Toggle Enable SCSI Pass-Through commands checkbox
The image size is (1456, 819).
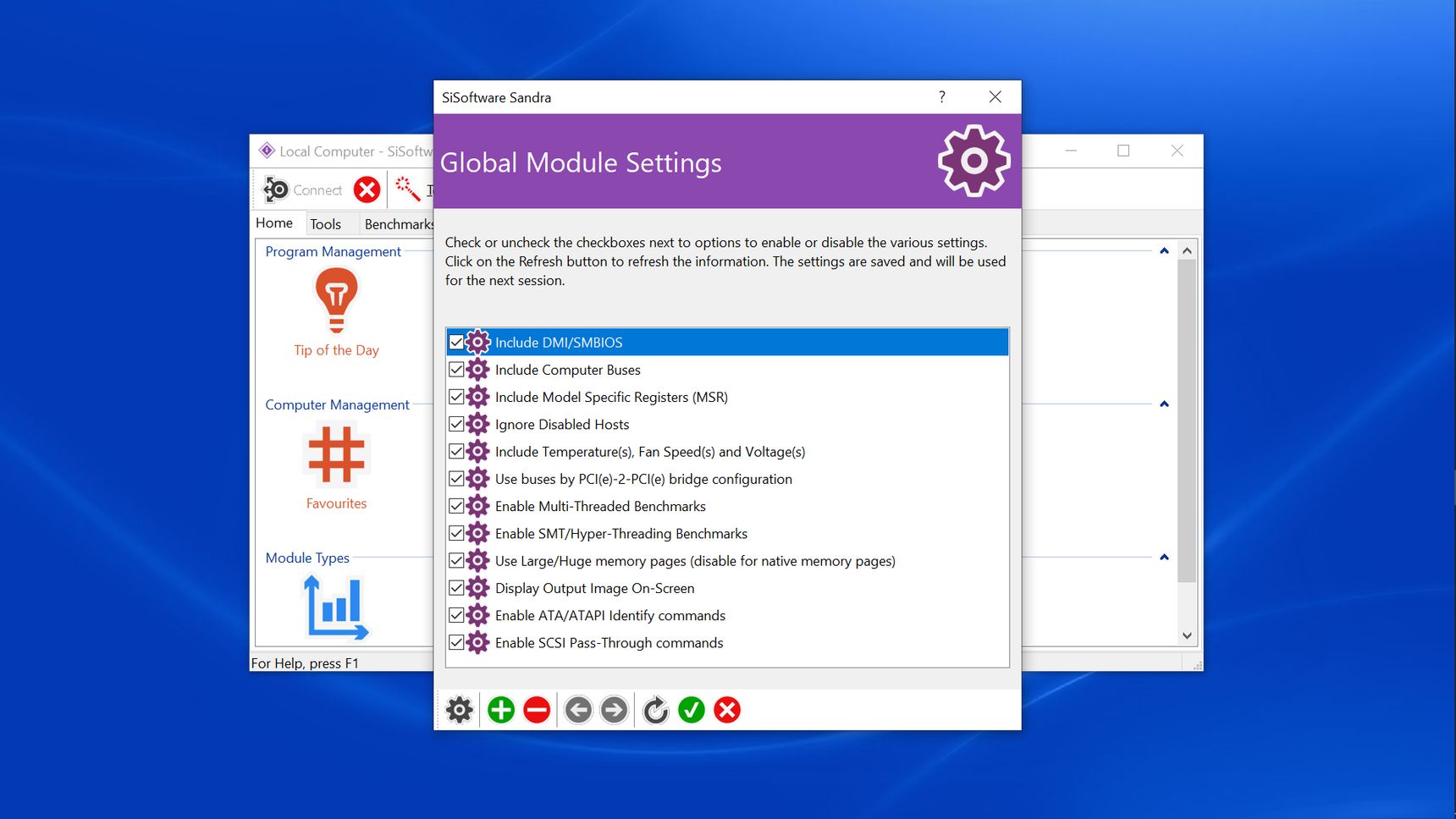coord(456,642)
